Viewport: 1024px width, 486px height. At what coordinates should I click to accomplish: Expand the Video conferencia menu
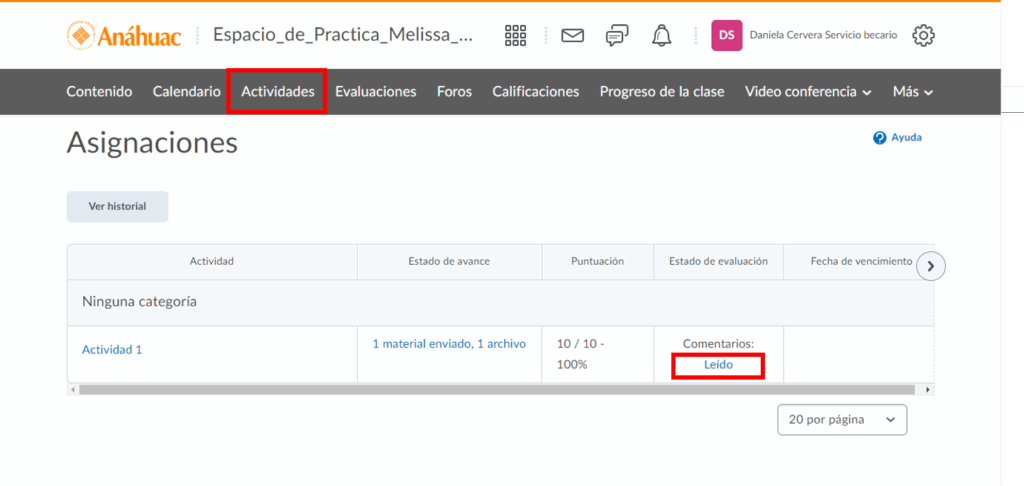807,91
